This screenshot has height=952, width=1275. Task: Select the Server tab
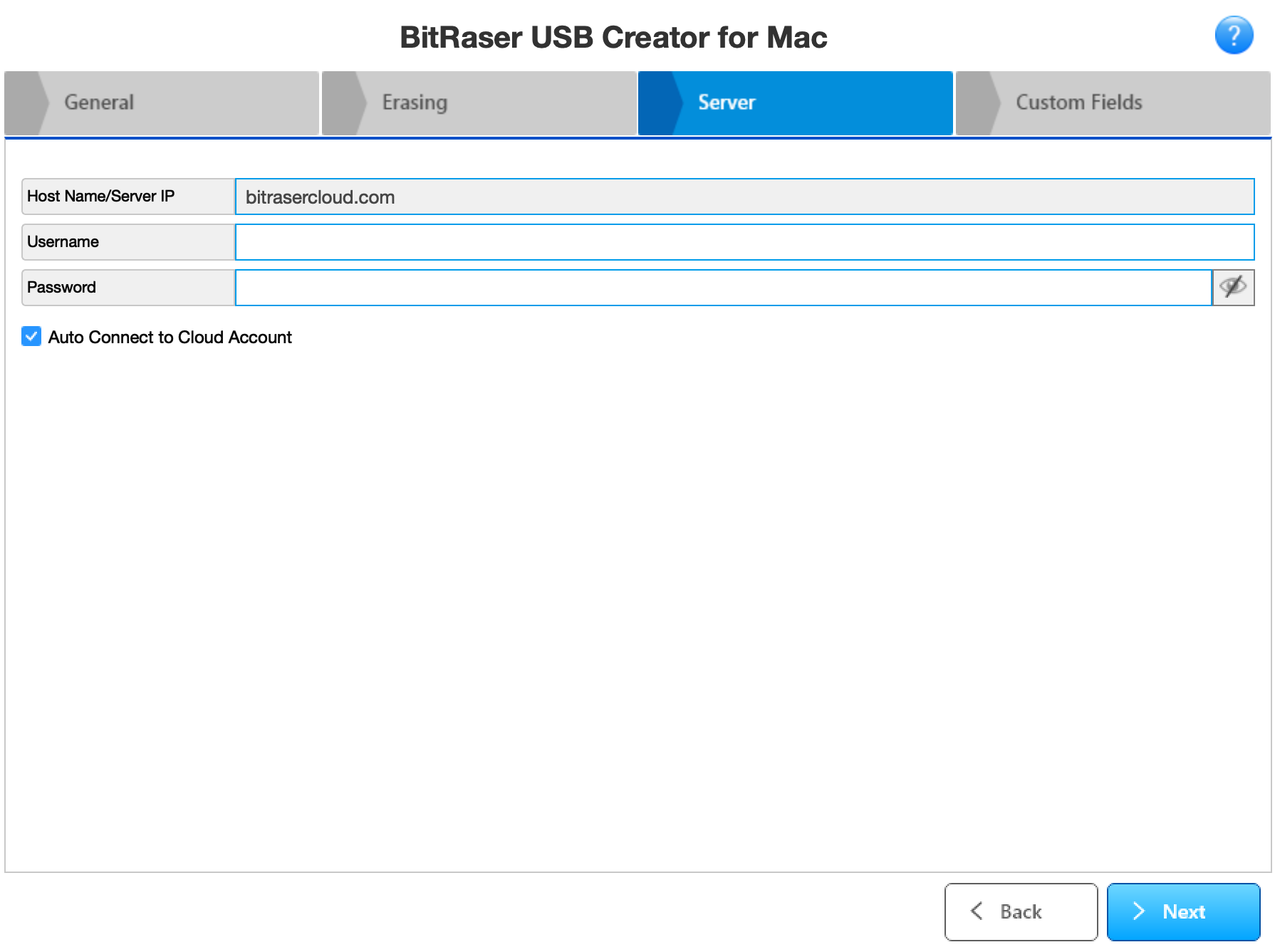796,103
